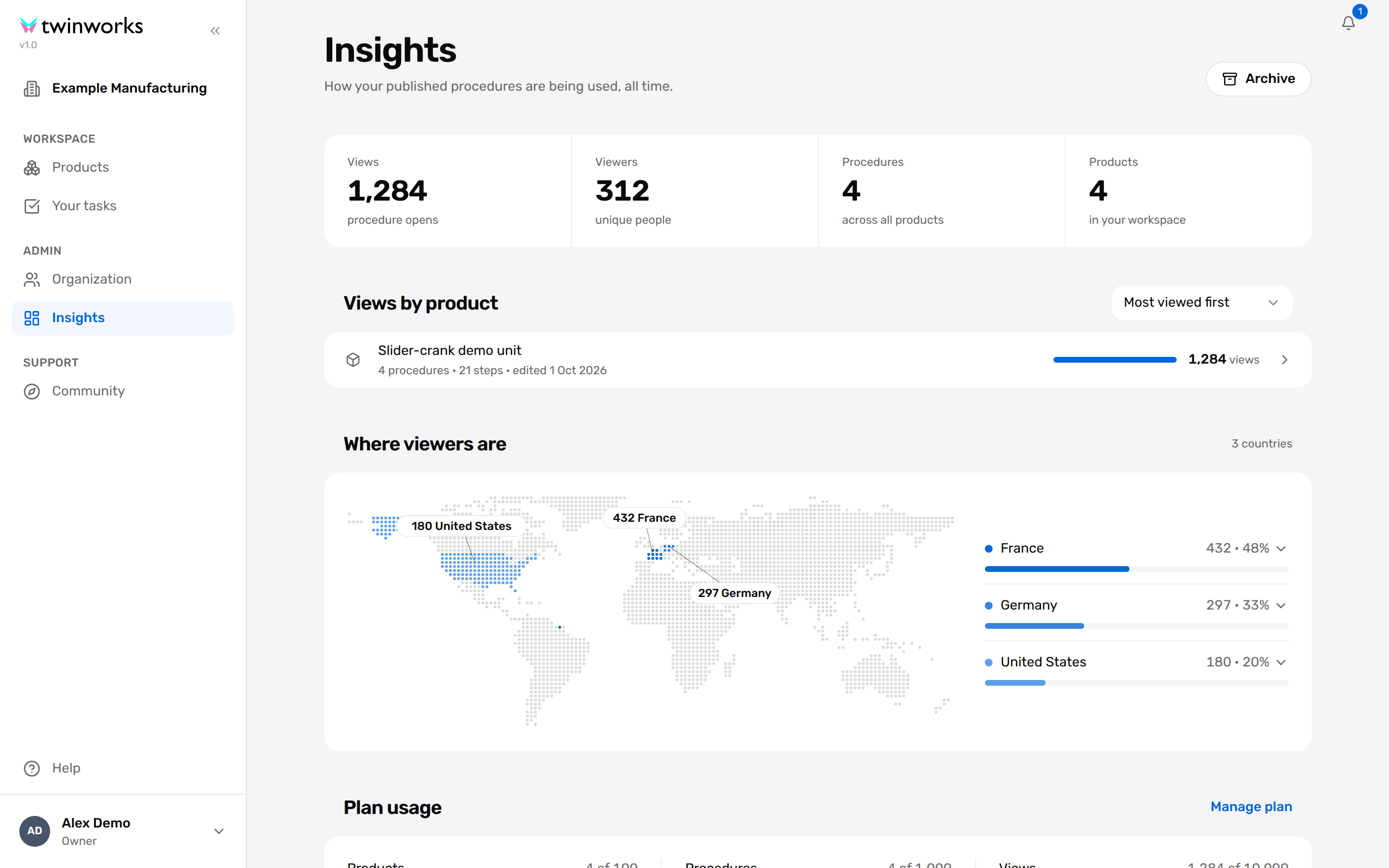Click the France percentage bar
This screenshot has height=868, width=1389.
tap(1136, 569)
